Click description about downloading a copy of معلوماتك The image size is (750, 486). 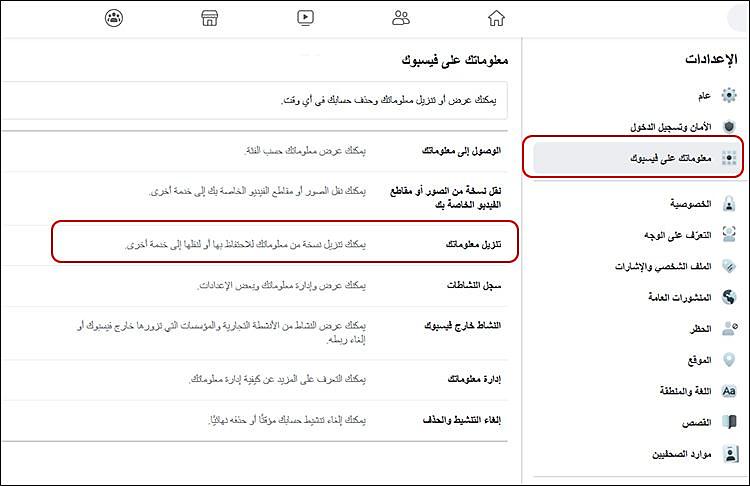point(246,244)
